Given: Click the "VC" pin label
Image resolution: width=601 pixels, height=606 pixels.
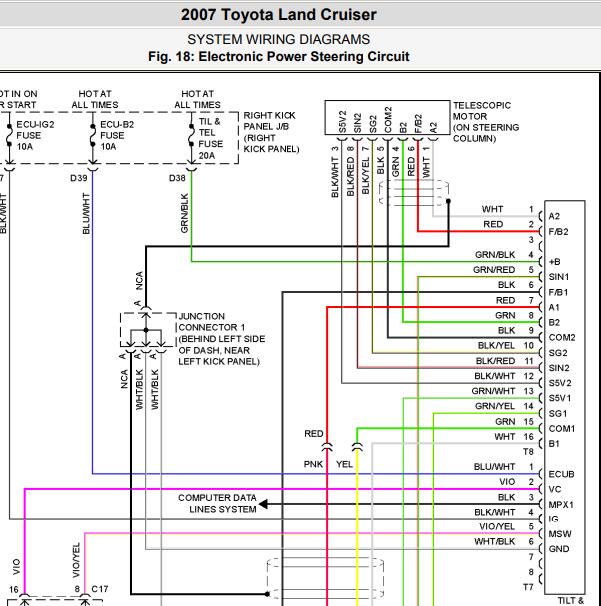Looking at the screenshot, I should 555,490.
